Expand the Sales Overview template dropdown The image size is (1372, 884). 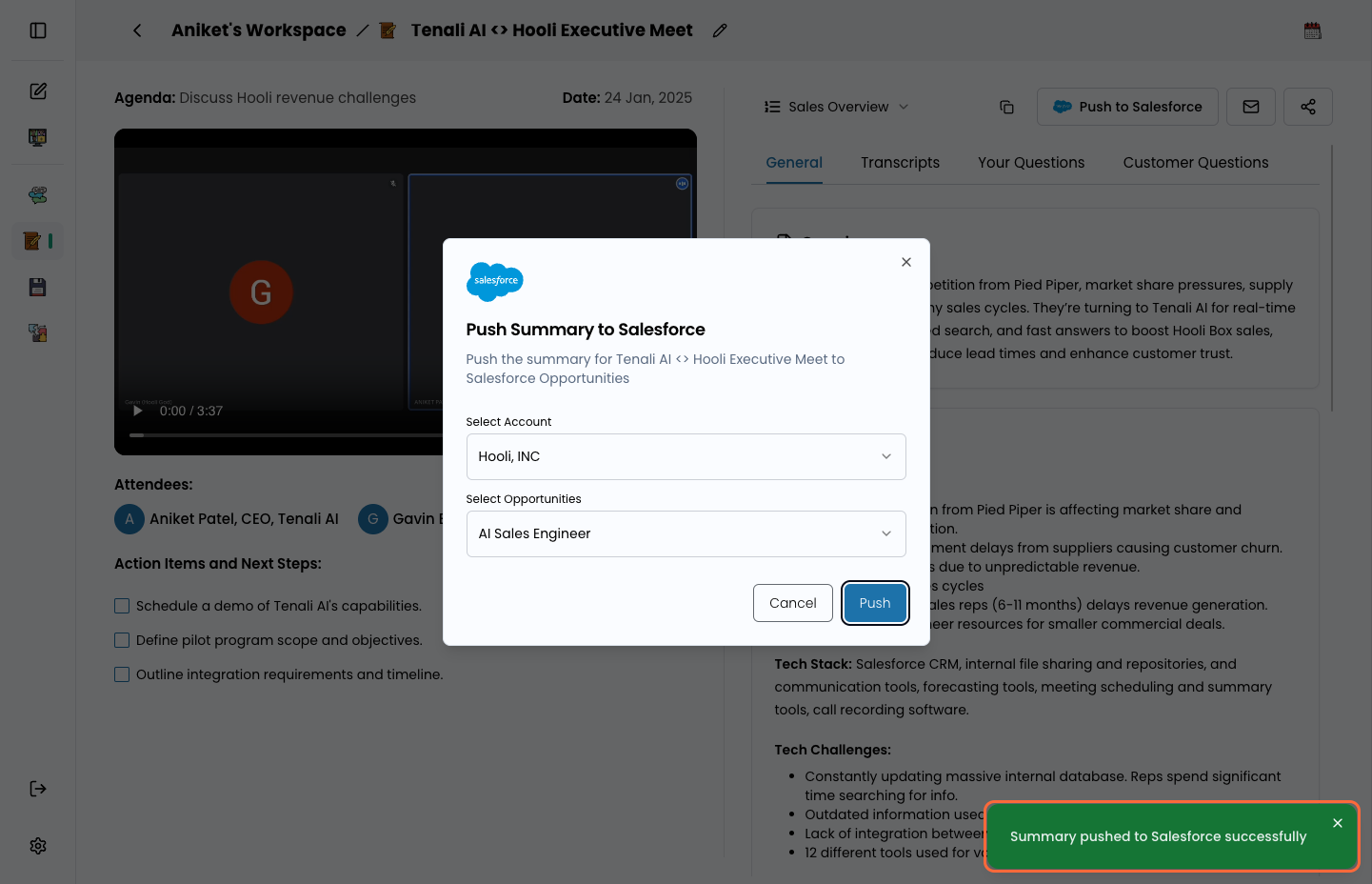click(x=837, y=107)
